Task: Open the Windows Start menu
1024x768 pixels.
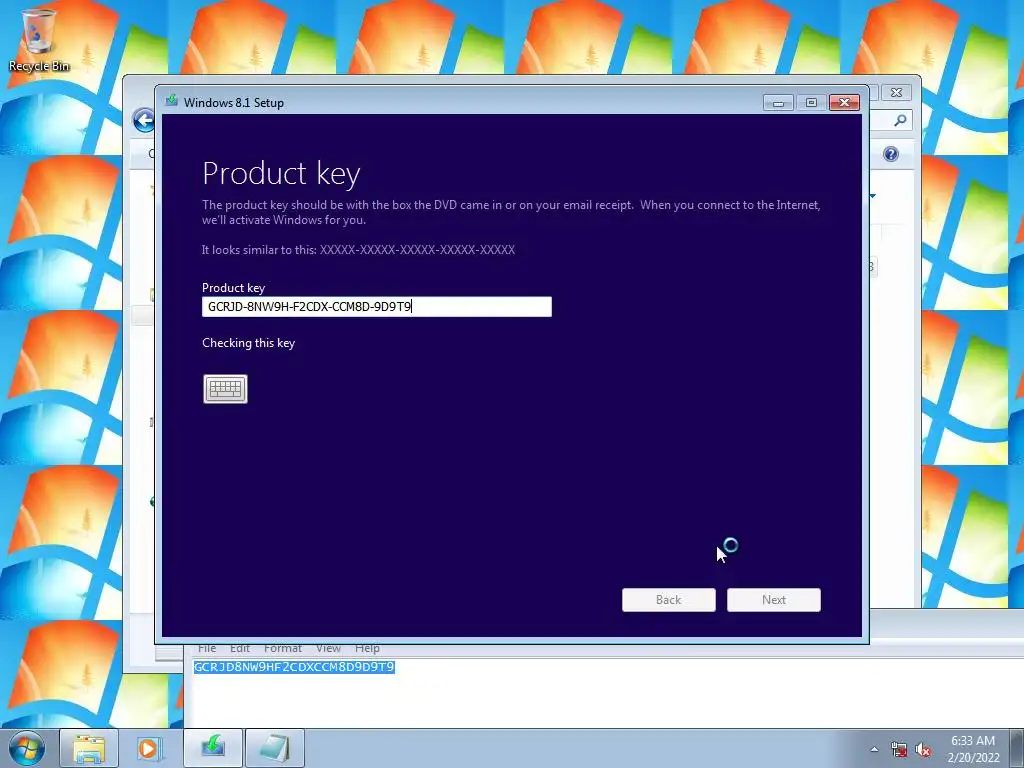Action: coord(27,748)
